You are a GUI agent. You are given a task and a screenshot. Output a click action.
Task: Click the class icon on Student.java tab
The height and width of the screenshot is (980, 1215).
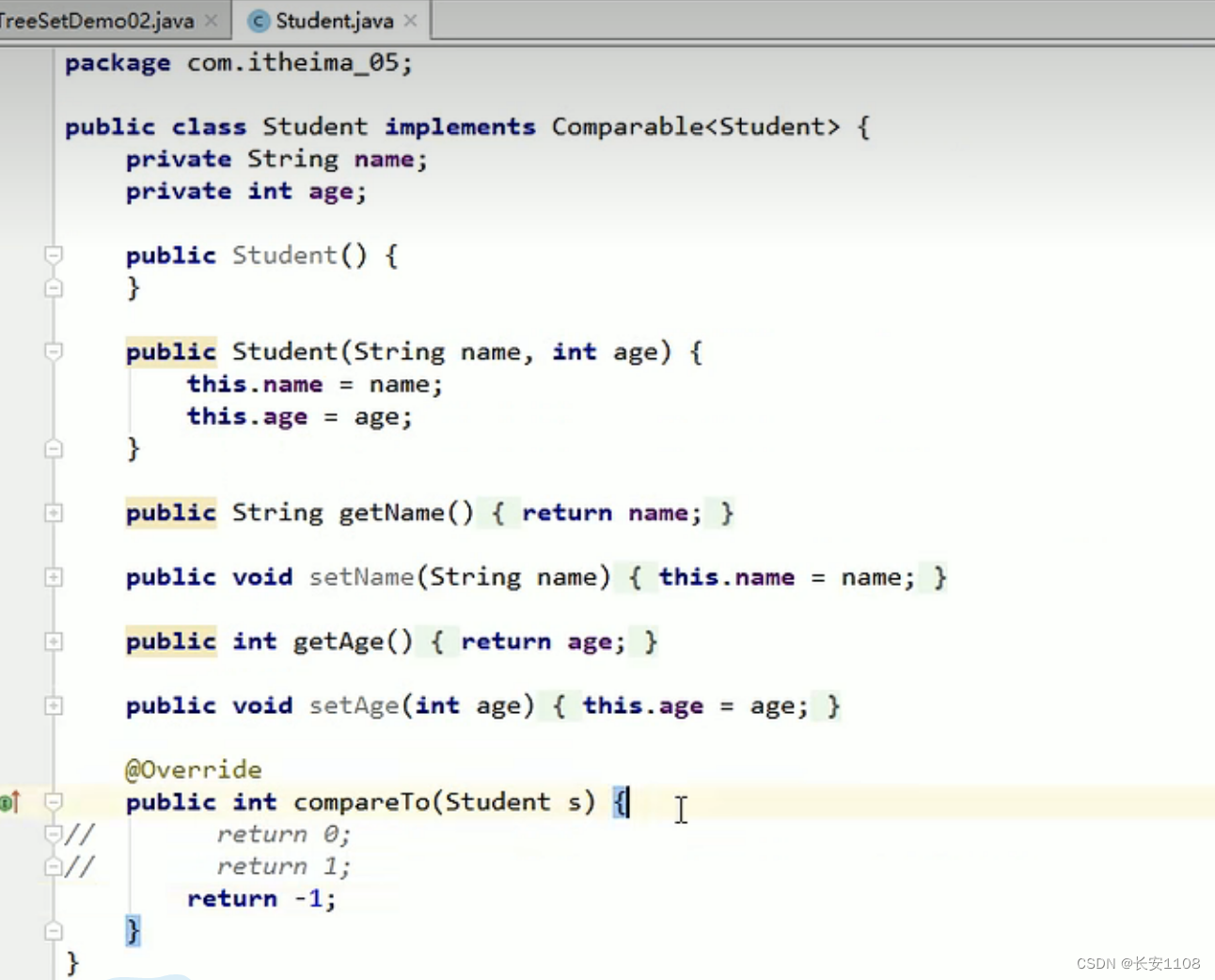tap(260, 21)
